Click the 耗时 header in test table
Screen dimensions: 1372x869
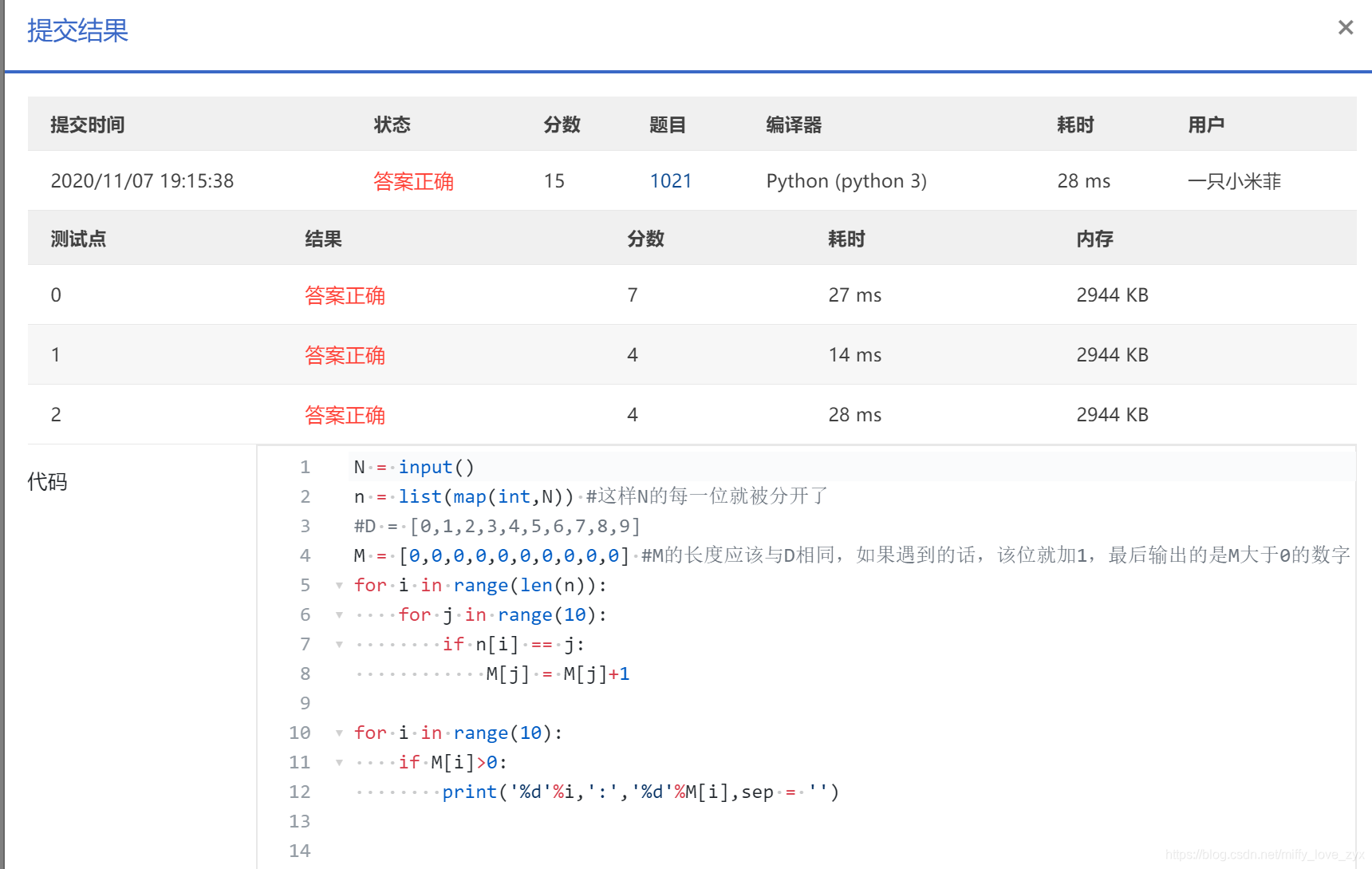846,238
